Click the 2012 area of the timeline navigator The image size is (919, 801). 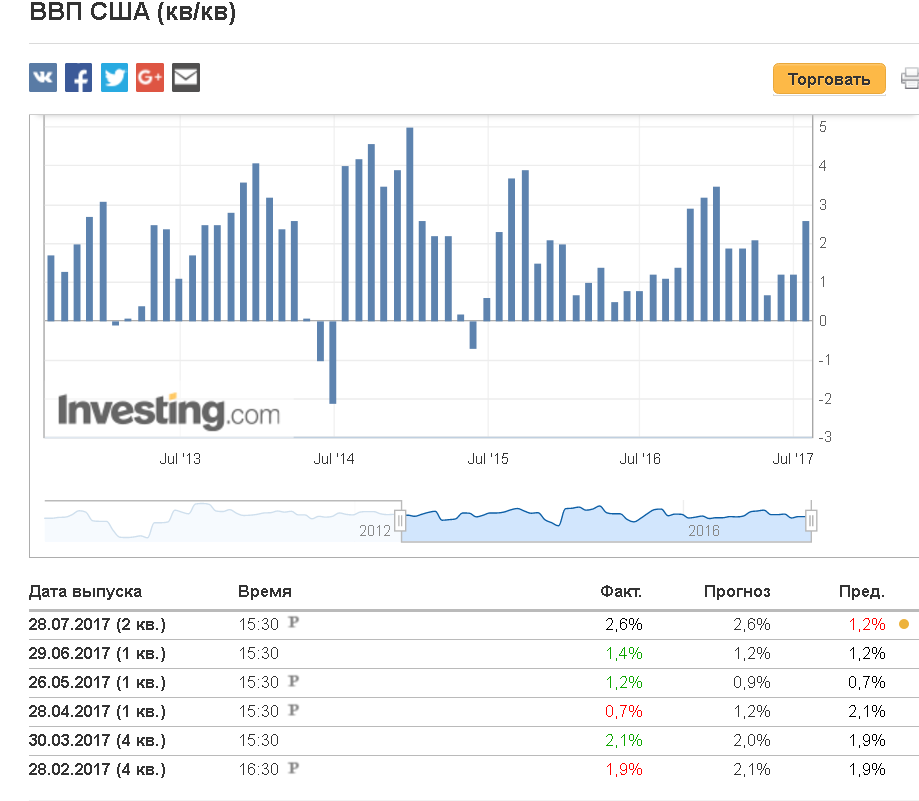click(x=375, y=530)
